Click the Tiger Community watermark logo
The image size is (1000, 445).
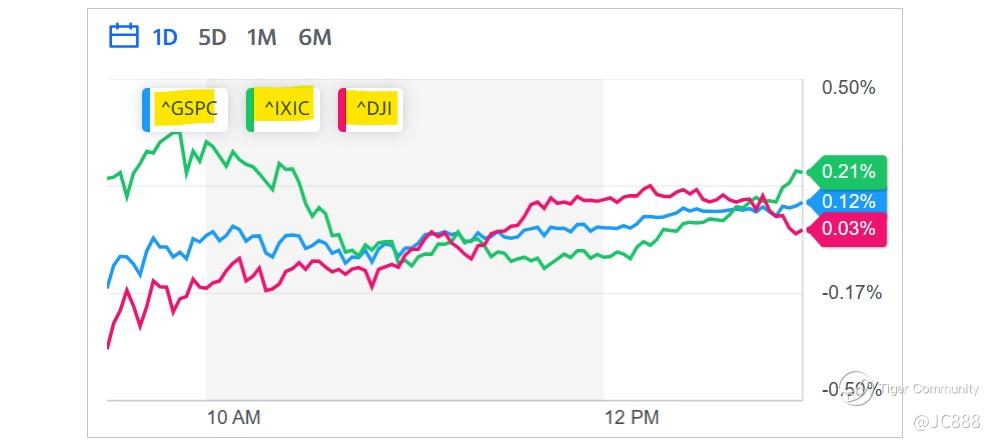(858, 392)
